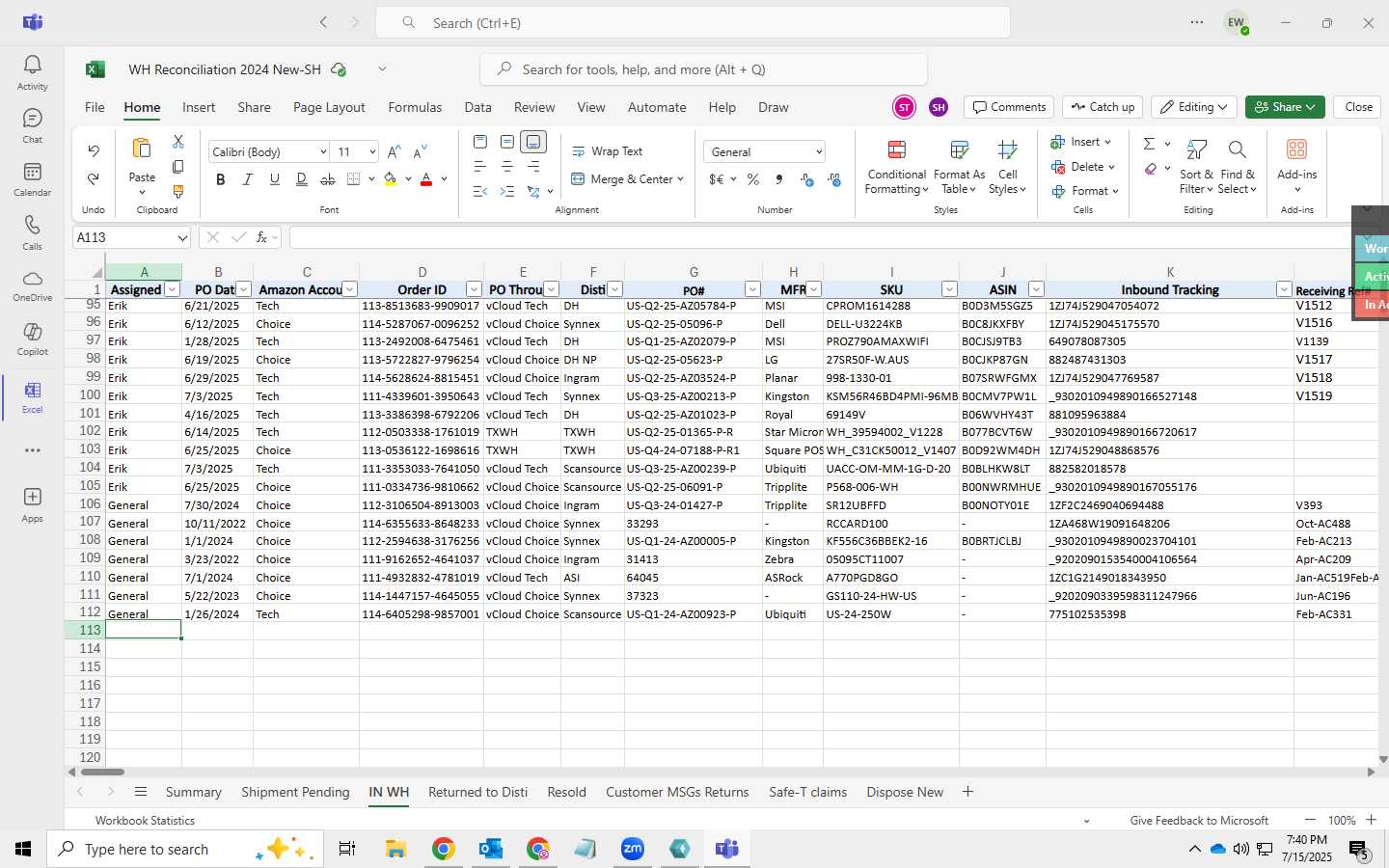Click the Clear eraser icon
This screenshot has height=868, width=1389.
(1151, 169)
